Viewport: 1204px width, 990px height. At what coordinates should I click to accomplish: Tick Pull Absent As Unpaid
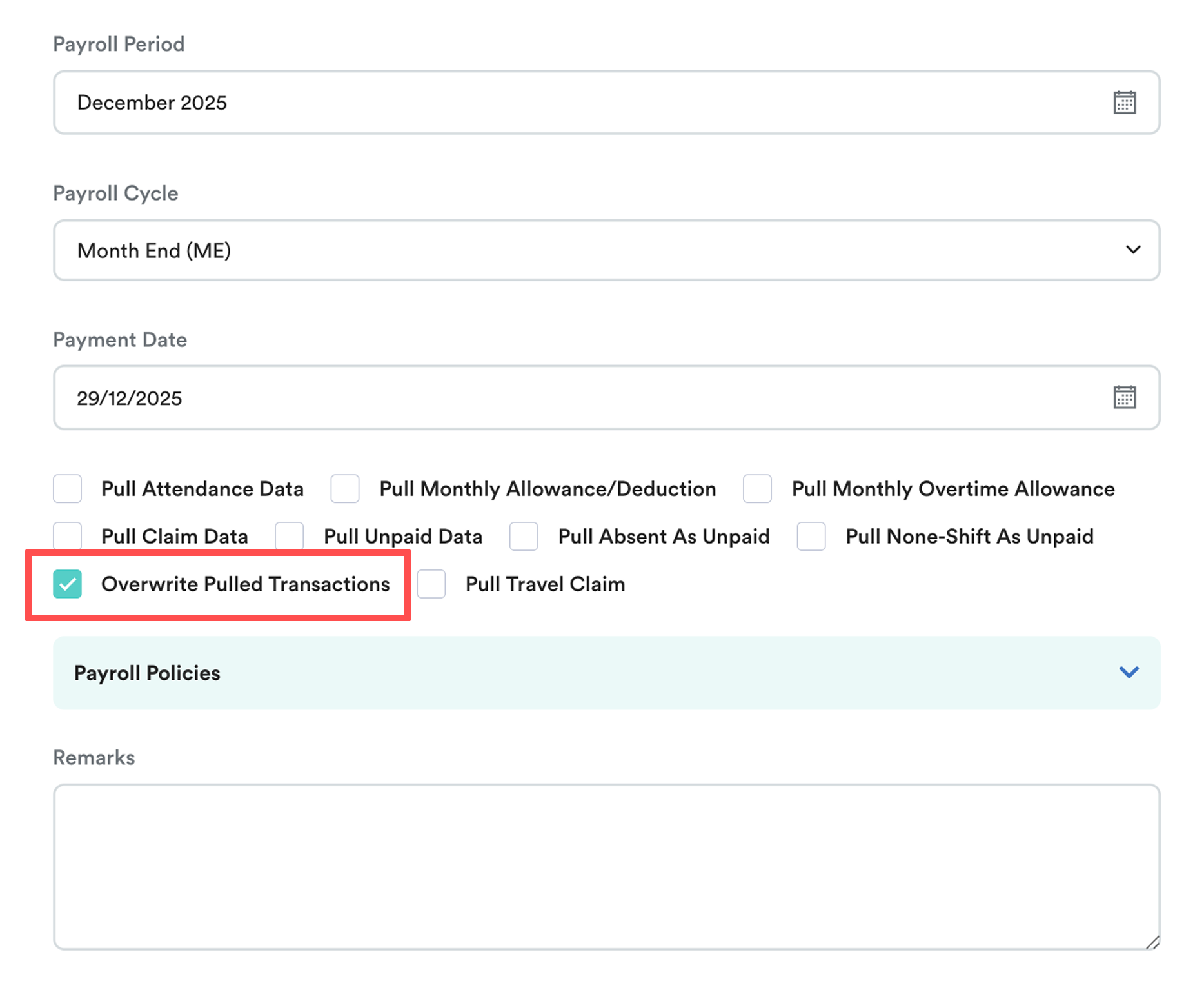(x=524, y=537)
